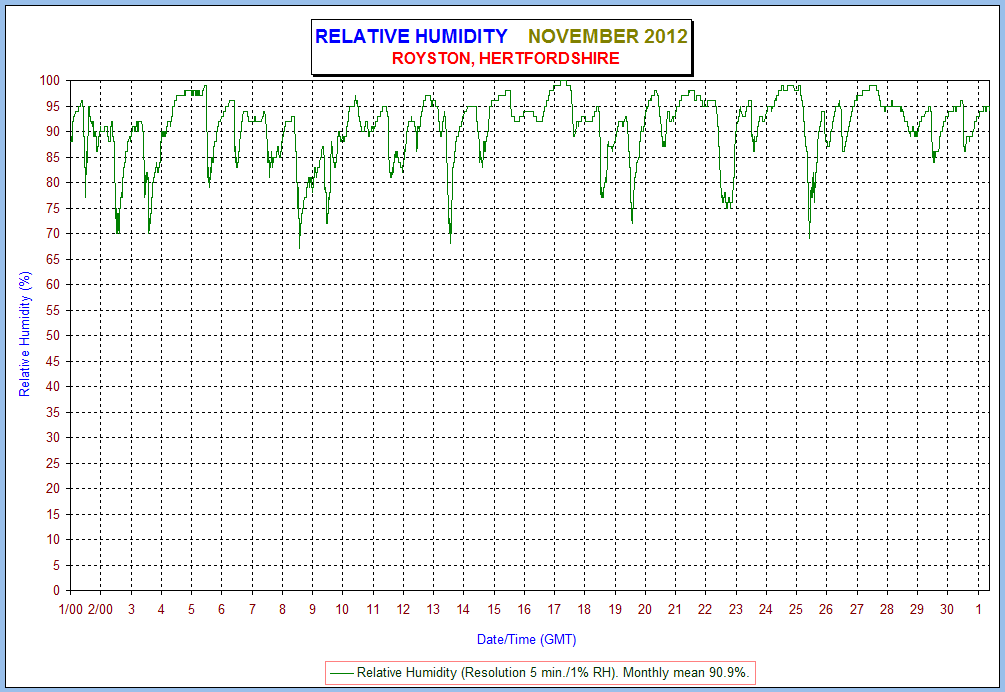Click the x-axis date label 11
The height and width of the screenshot is (692, 1005).
coord(373,609)
